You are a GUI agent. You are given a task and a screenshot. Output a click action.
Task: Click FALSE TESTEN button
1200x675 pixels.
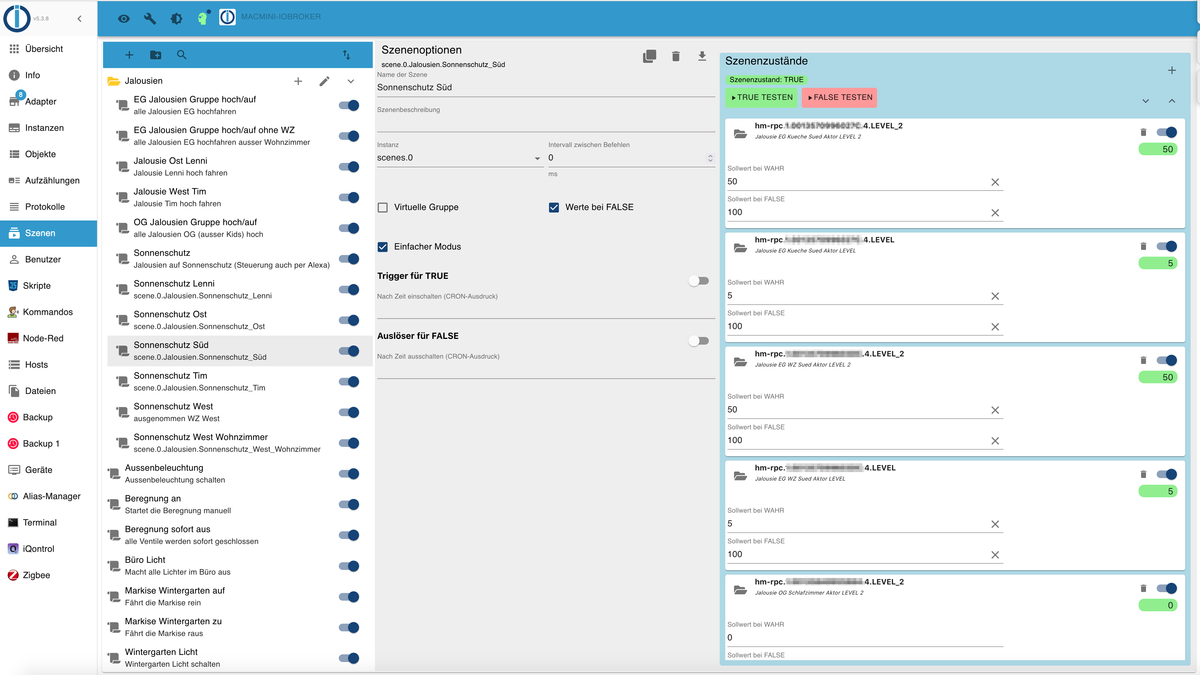click(839, 98)
